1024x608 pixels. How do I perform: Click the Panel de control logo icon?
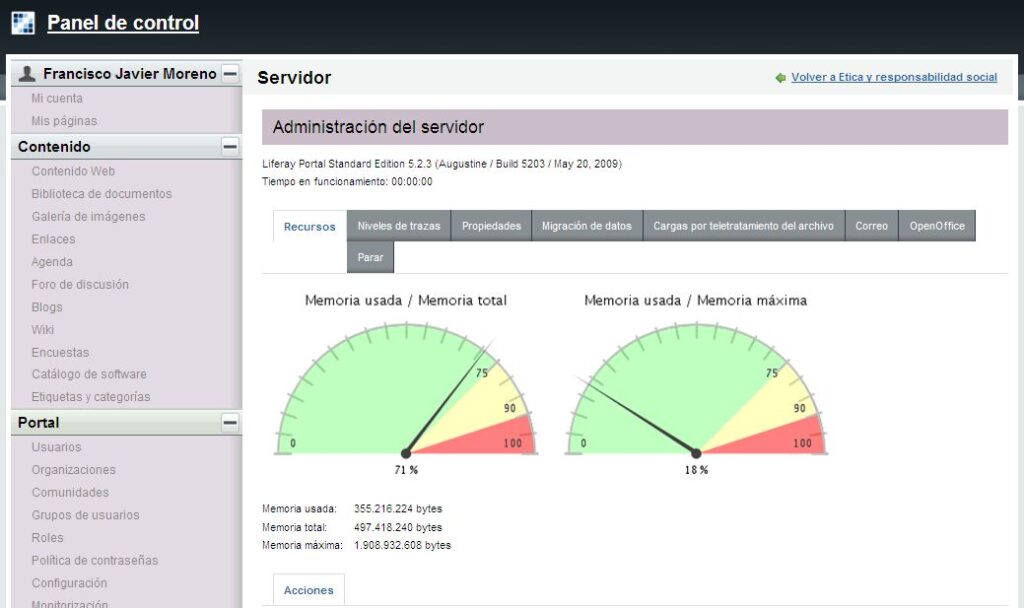[x=23, y=22]
